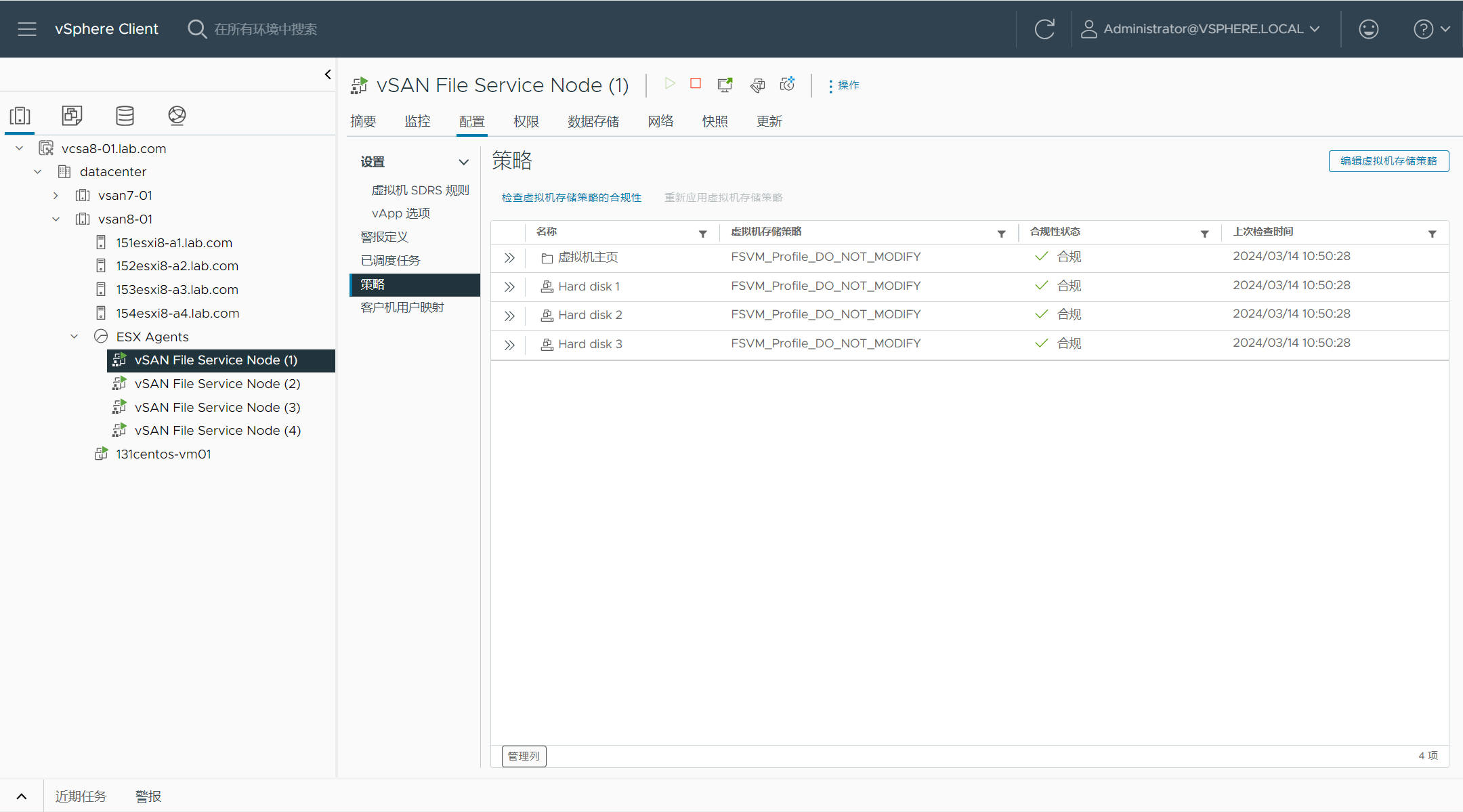Click the datacenter icon in tree
The width and height of the screenshot is (1463, 812).
[x=64, y=171]
